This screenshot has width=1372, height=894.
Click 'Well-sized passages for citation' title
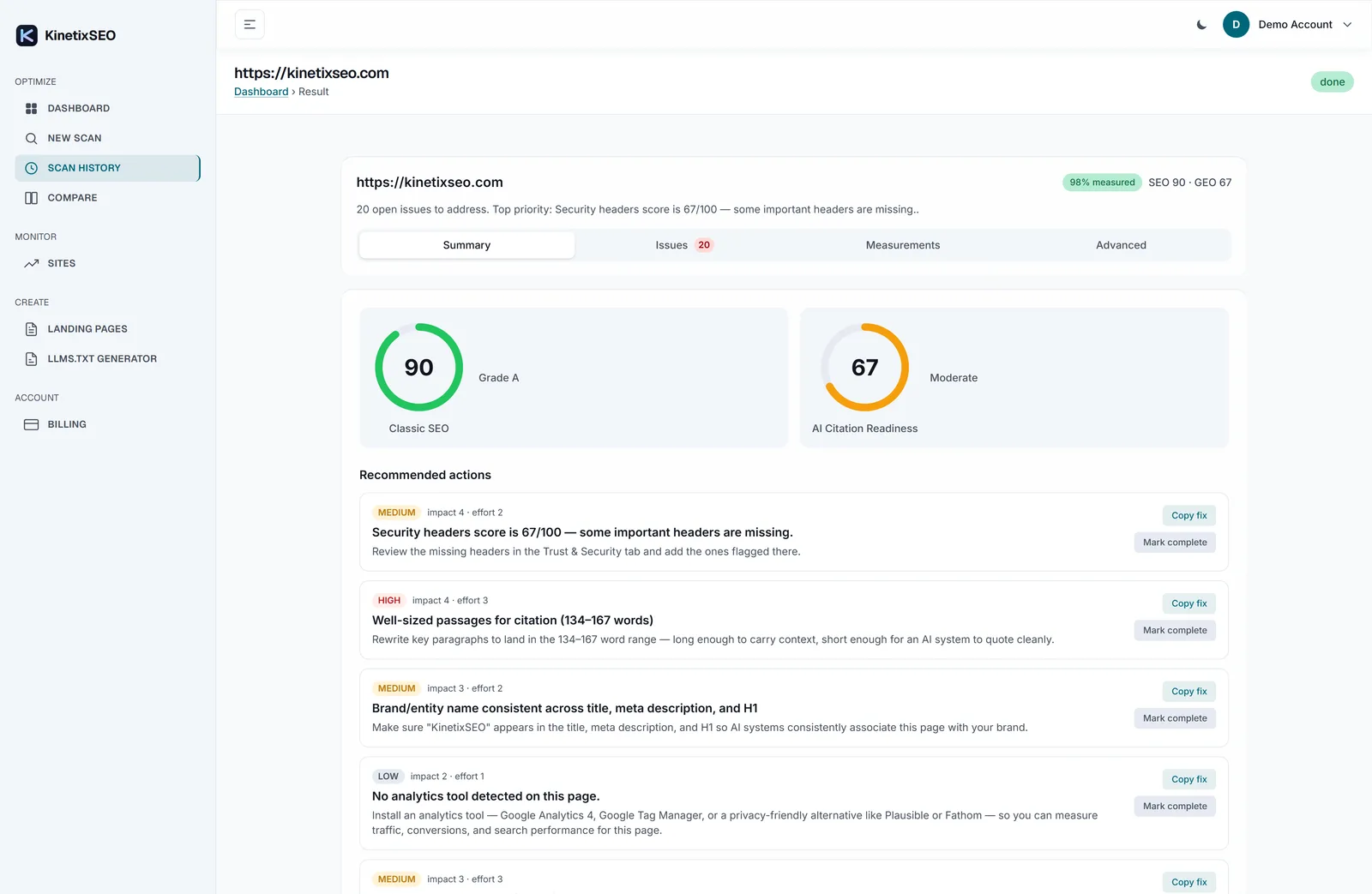click(x=513, y=621)
